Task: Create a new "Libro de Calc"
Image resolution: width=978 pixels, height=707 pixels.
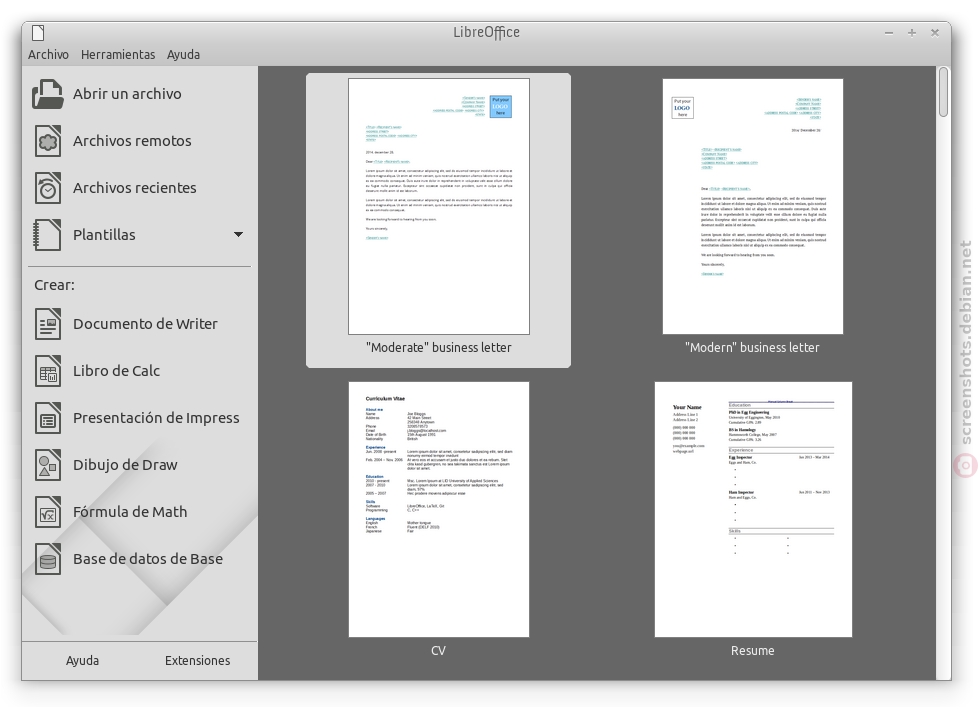Action: (x=117, y=371)
